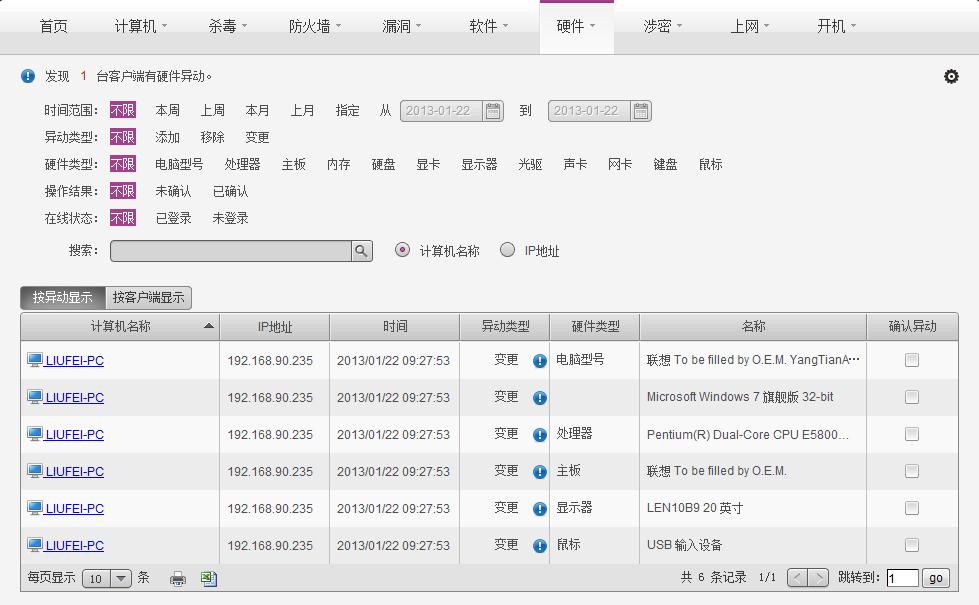Expand the 计算机 menu
This screenshot has height=605, width=979.
coord(140,26)
